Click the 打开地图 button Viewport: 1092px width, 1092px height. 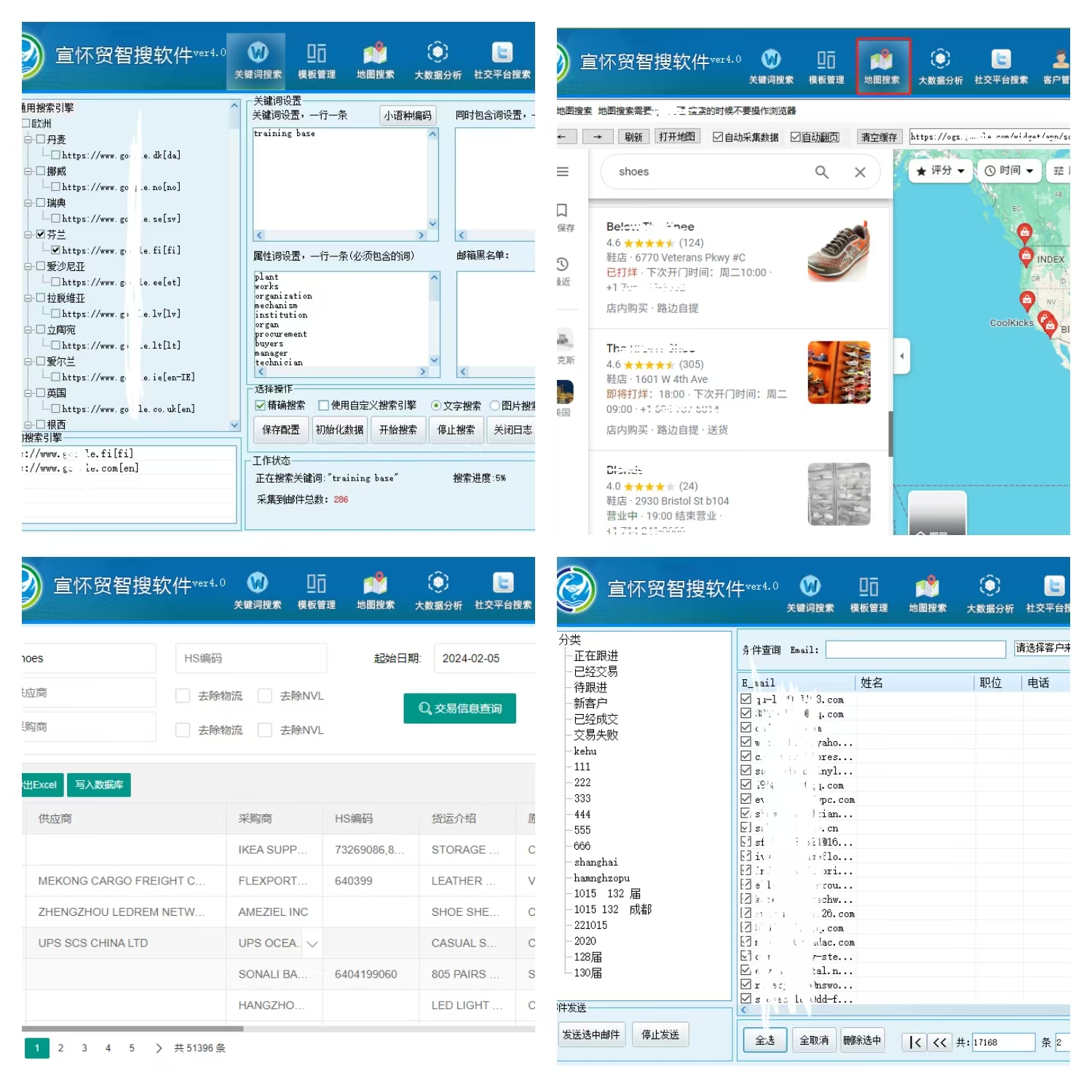[677, 137]
